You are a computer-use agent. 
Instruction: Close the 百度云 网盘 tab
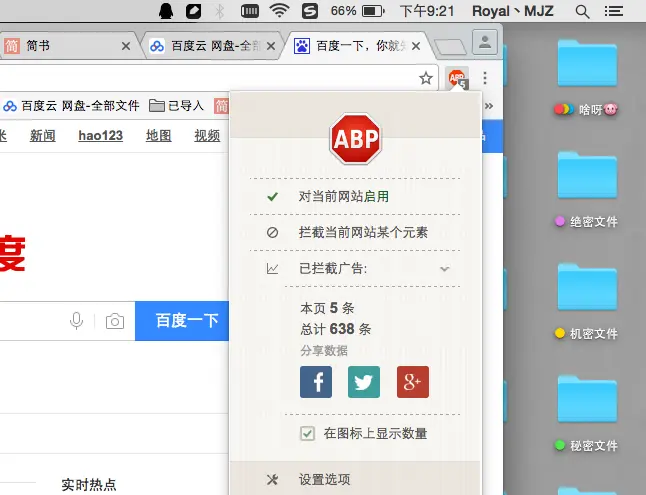[271, 46]
